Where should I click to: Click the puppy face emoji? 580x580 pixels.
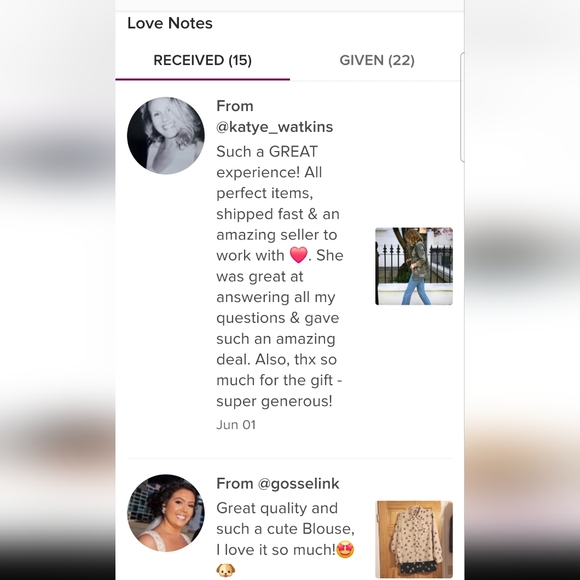pyautogui.click(x=226, y=570)
